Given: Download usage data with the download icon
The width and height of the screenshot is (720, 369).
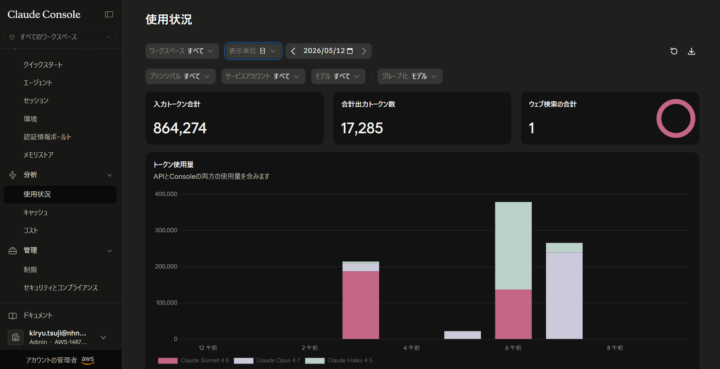Looking at the screenshot, I should pos(691,51).
